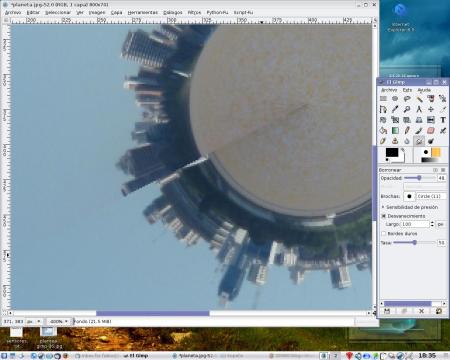
Task: Open the Capa menu
Action: click(116, 12)
